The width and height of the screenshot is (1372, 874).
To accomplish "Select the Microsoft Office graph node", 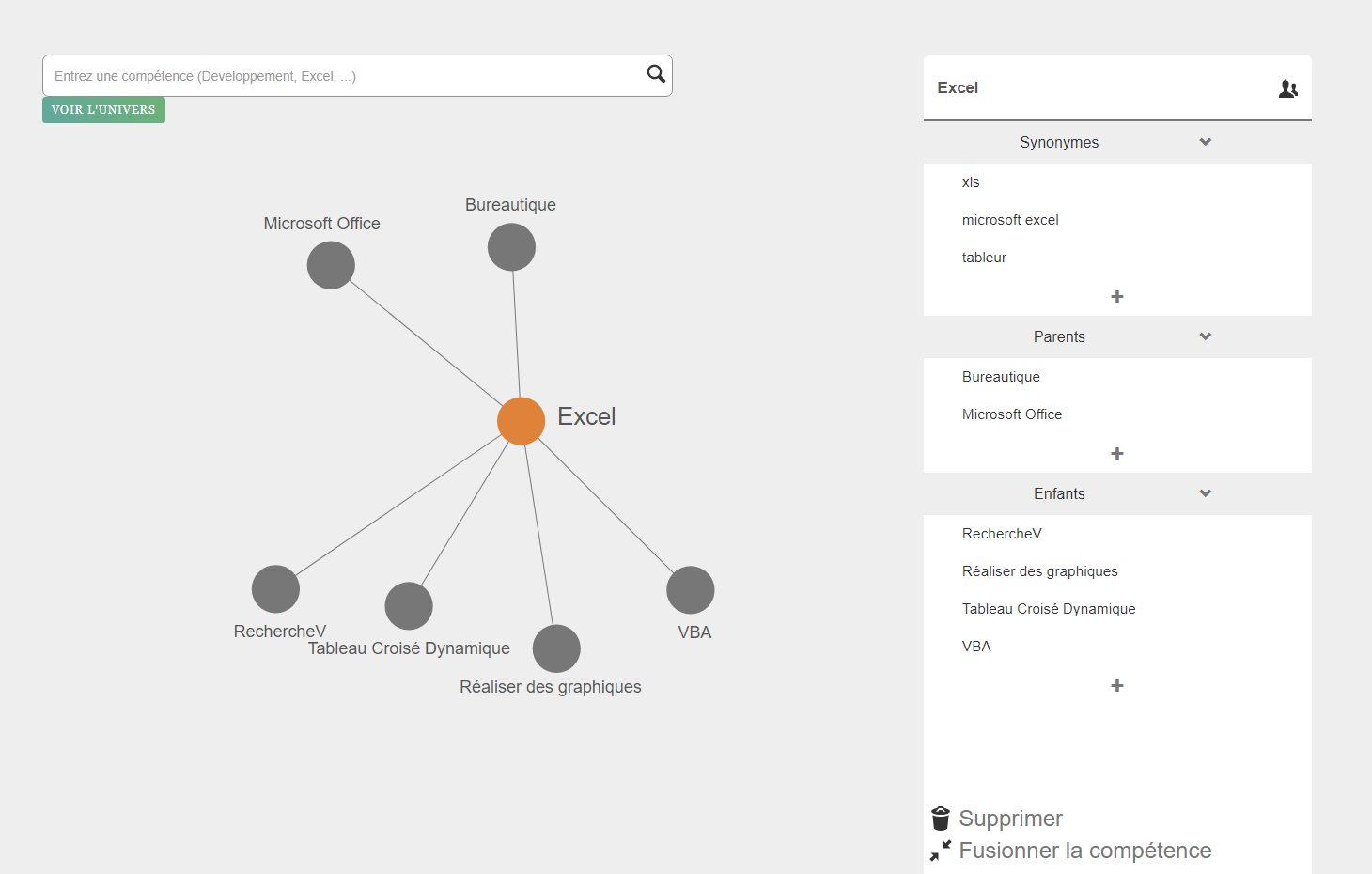I will [x=331, y=265].
